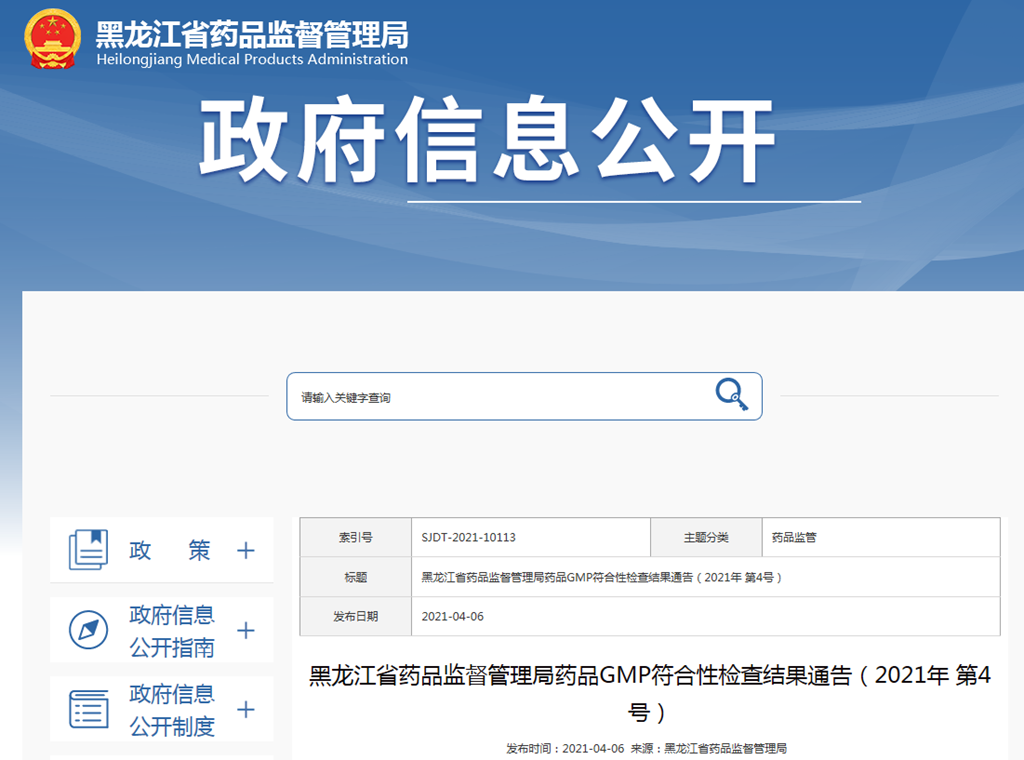Viewport: 1024px width, 760px height.
Task: Click the 标题 table label
Action: coord(355,577)
